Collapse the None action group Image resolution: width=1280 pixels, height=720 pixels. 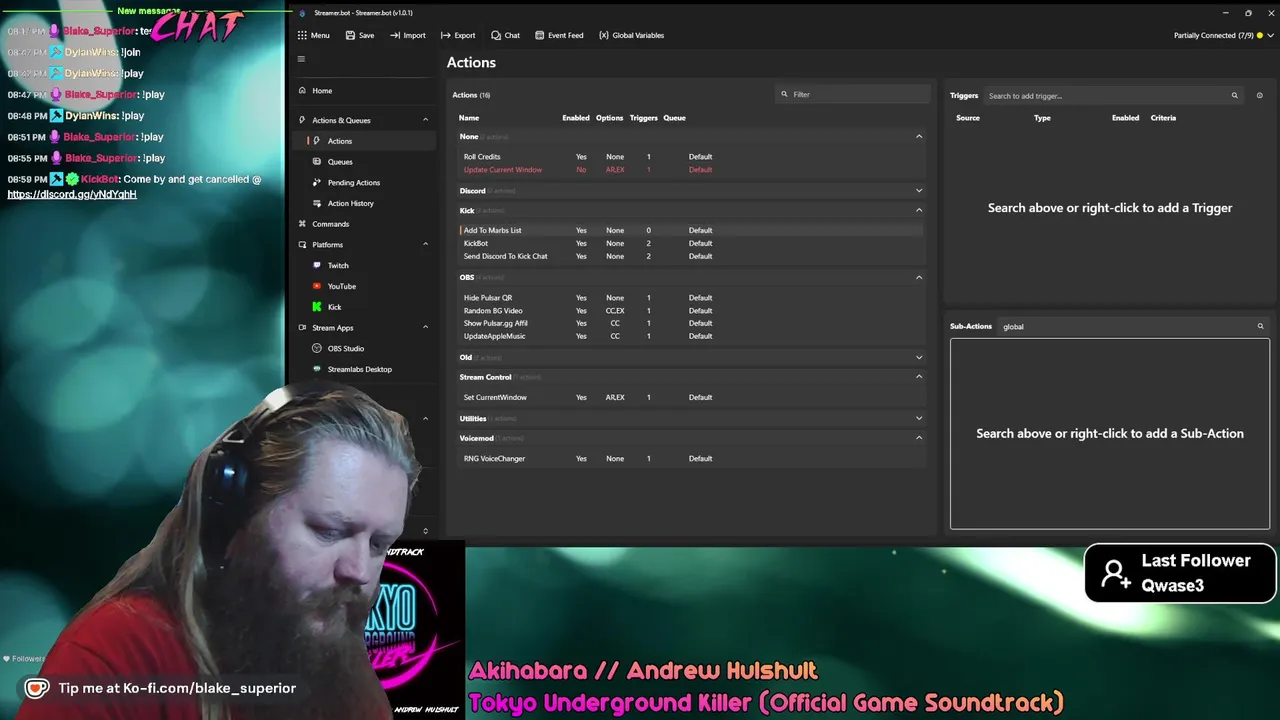pos(919,136)
